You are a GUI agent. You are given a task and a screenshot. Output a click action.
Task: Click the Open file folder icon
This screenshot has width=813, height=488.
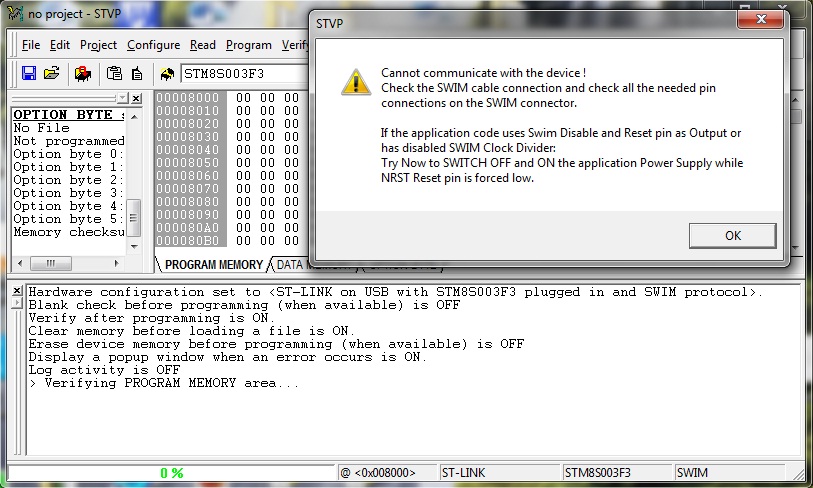(x=52, y=73)
